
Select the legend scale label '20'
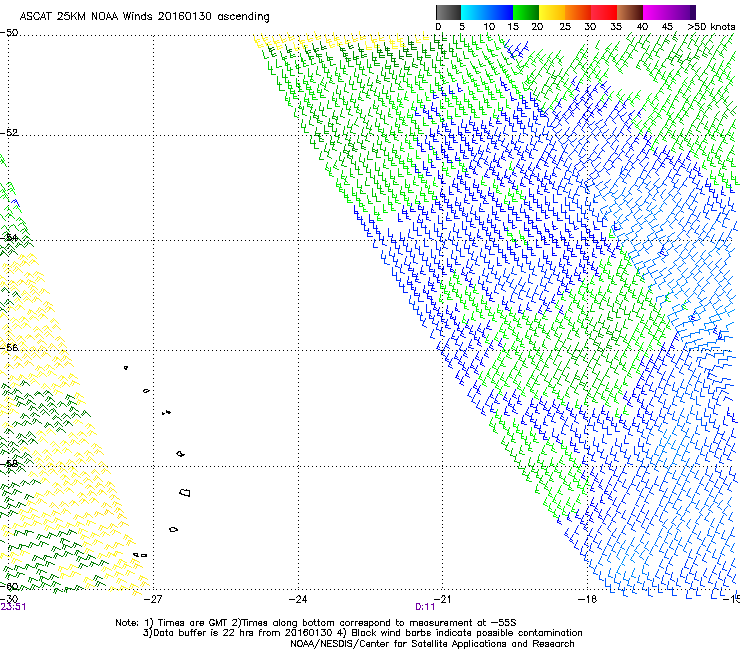coord(537,27)
